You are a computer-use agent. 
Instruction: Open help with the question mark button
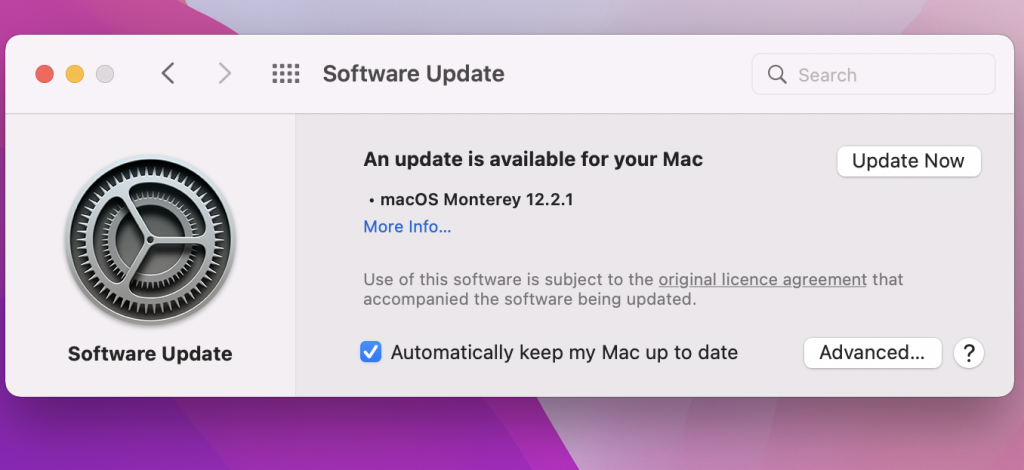click(x=968, y=353)
